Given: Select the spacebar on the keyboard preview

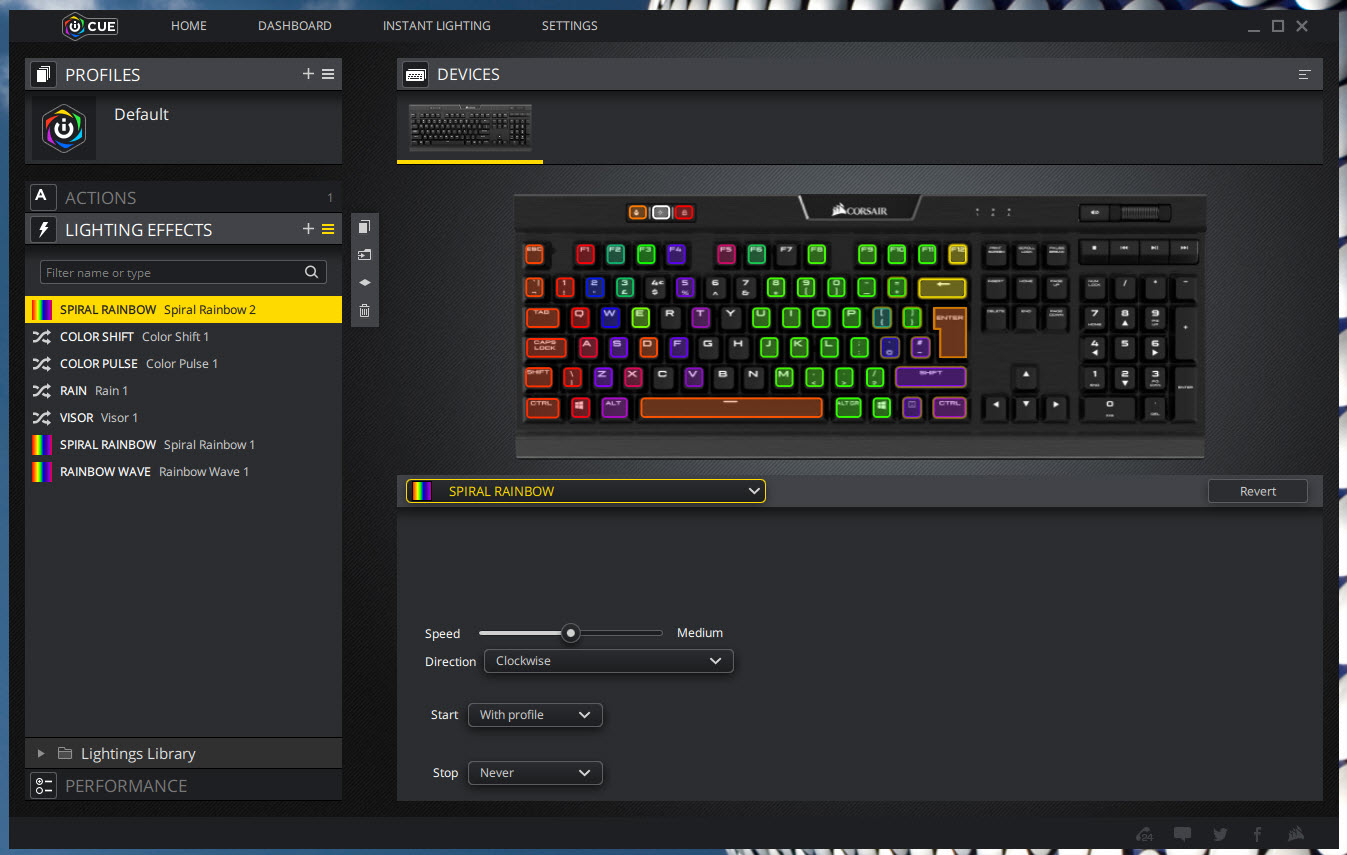Looking at the screenshot, I should pyautogui.click(x=731, y=408).
